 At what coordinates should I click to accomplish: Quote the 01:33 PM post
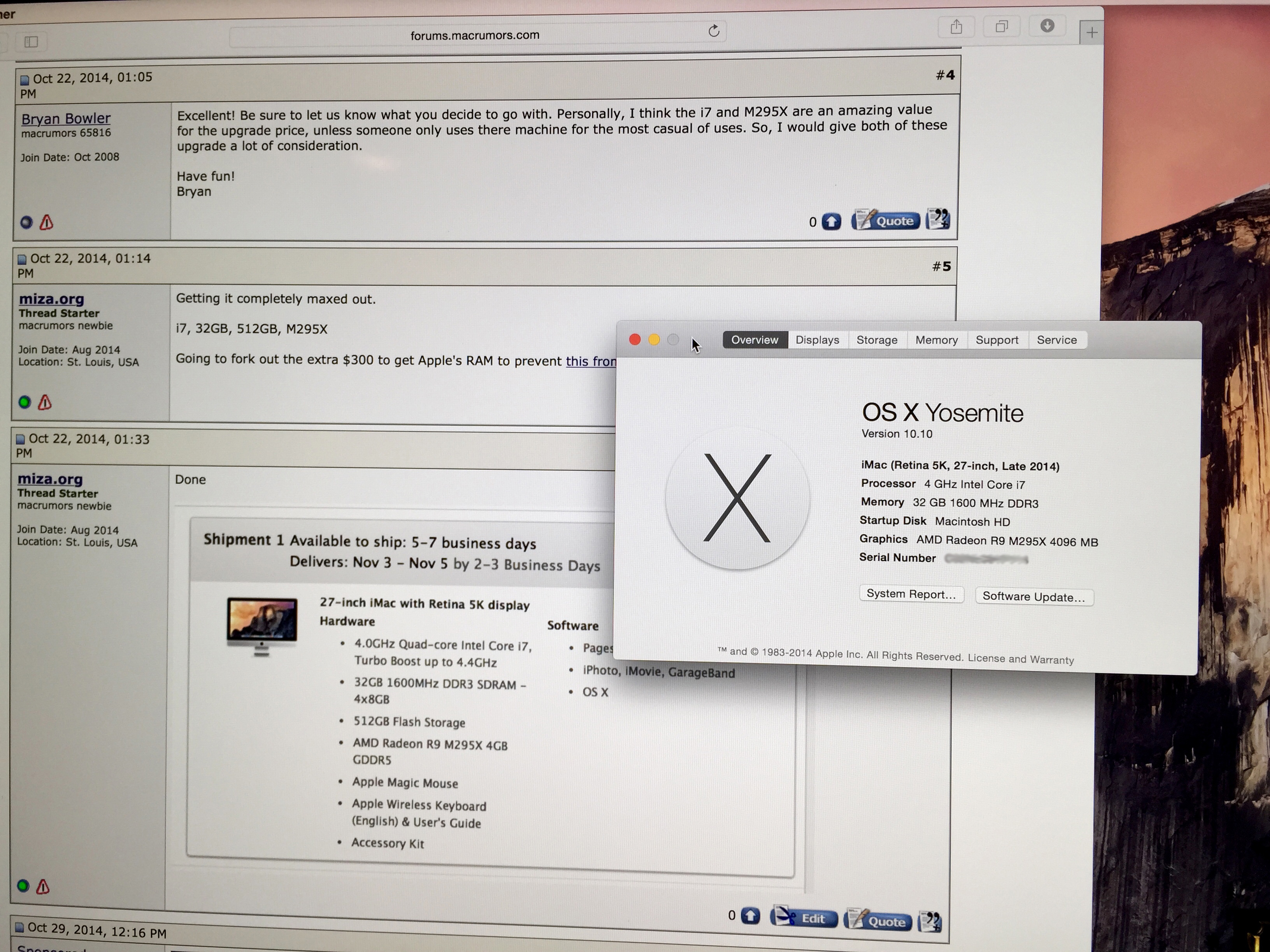[x=877, y=920]
